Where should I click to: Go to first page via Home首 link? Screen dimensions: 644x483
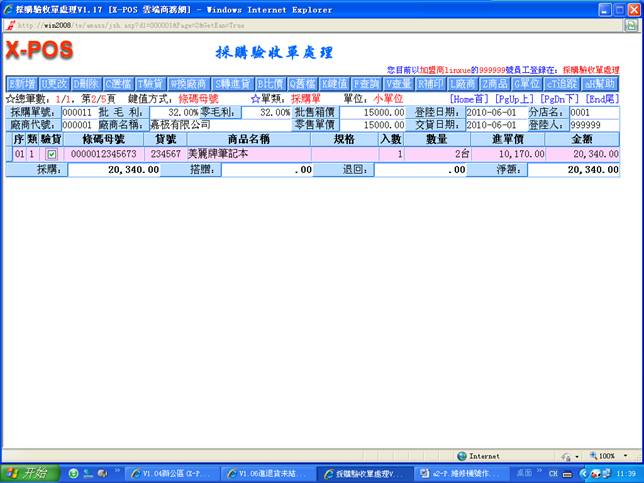point(470,100)
